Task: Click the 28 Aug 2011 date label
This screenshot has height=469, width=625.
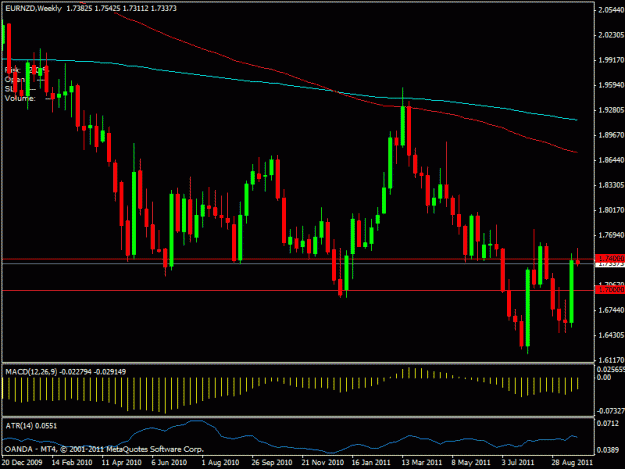Action: 572,463
